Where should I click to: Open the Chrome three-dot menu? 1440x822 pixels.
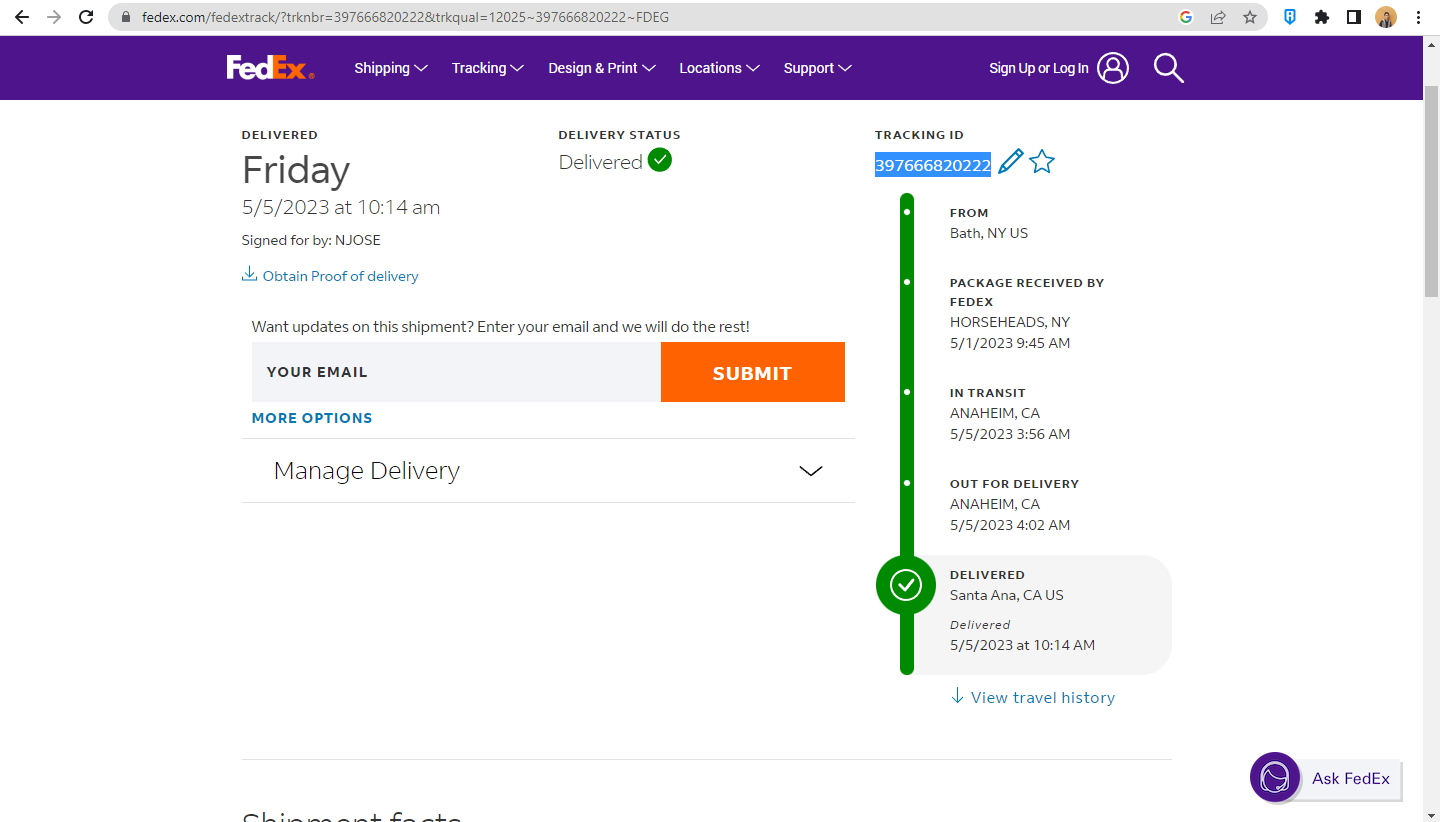1418,17
